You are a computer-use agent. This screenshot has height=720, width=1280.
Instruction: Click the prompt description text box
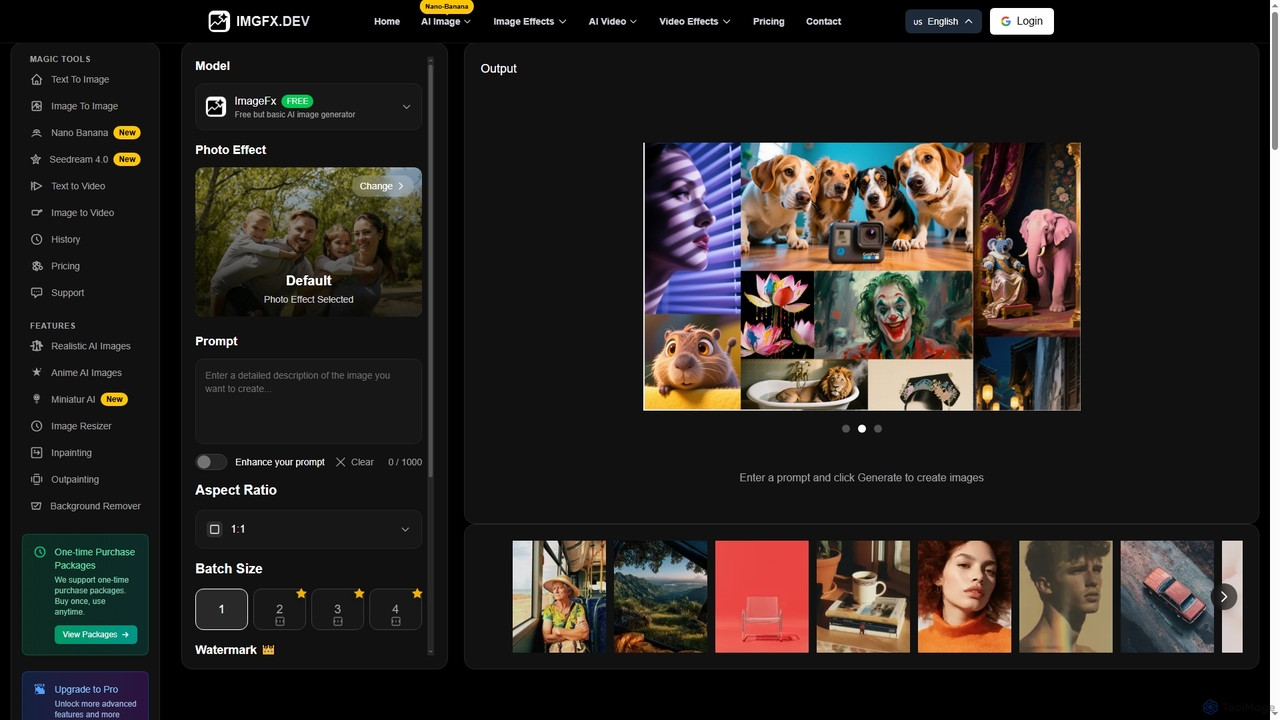point(308,401)
